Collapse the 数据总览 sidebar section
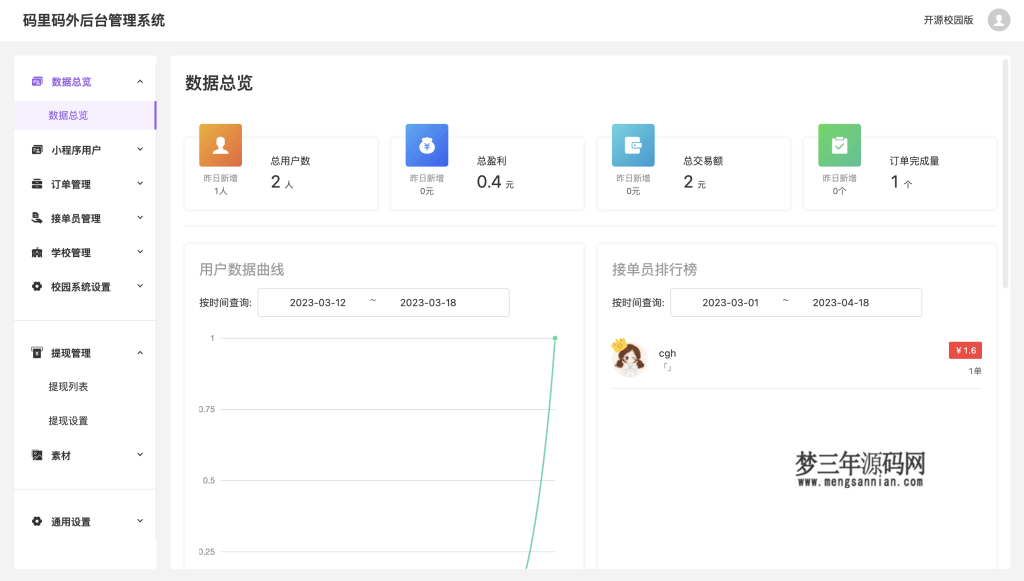The image size is (1024, 581). pos(141,81)
